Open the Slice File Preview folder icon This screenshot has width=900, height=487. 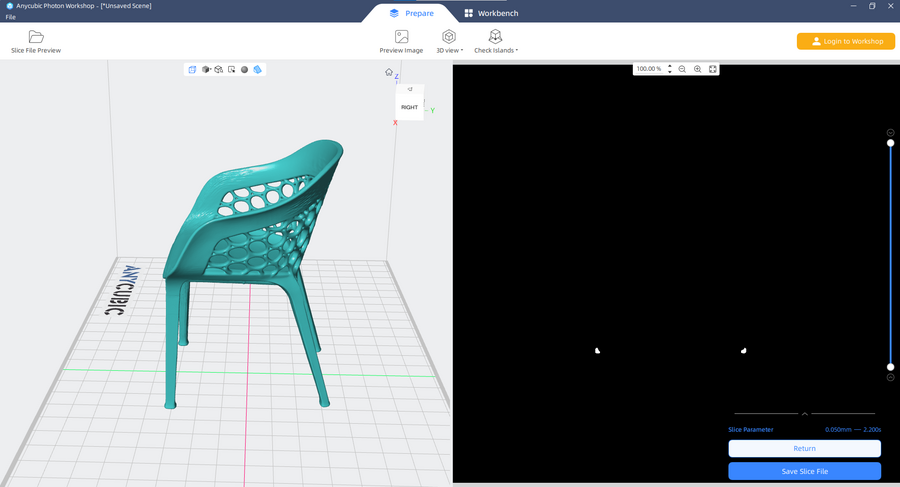[x=36, y=37]
